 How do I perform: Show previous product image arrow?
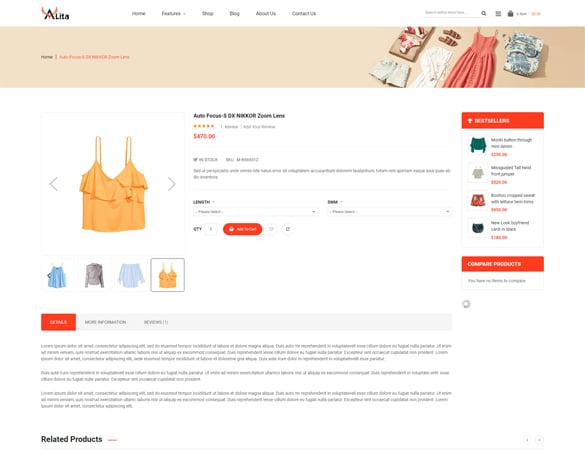54,184
